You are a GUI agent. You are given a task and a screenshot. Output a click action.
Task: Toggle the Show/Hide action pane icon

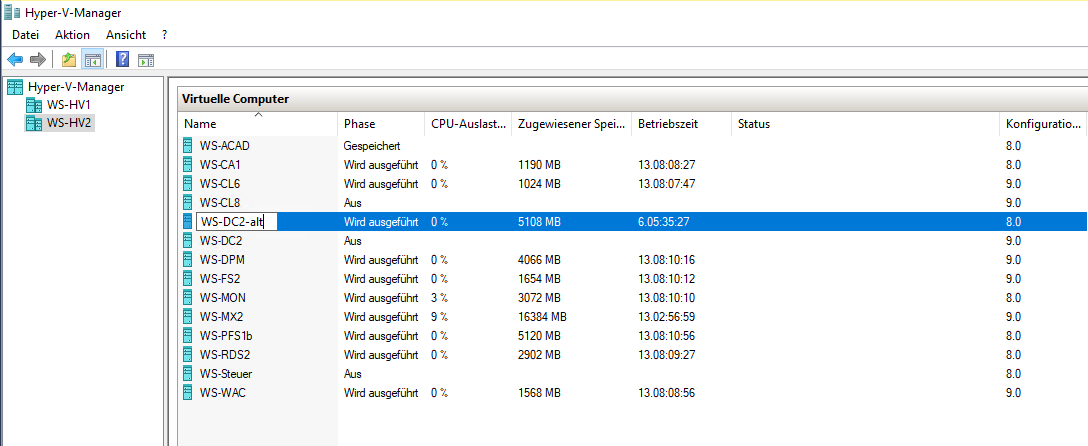[146, 60]
